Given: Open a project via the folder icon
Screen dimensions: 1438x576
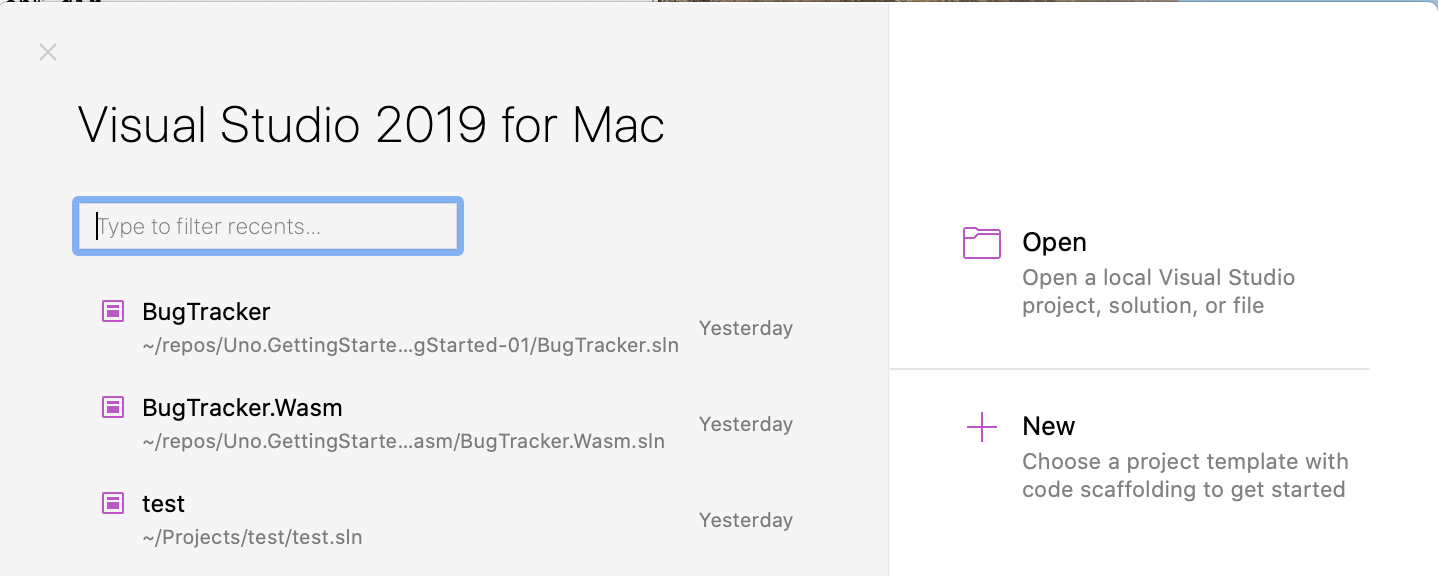Looking at the screenshot, I should click(981, 242).
